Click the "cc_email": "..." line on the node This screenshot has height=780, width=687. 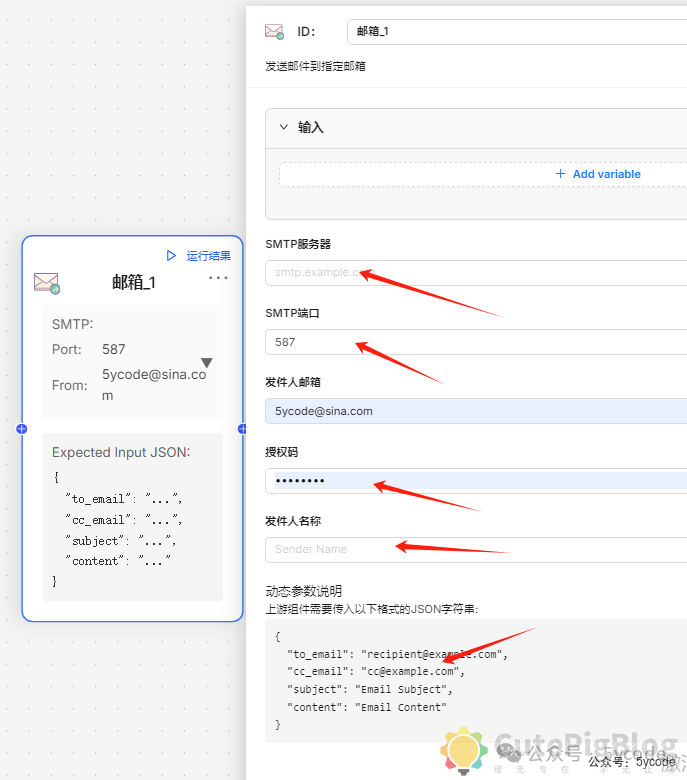[123, 520]
